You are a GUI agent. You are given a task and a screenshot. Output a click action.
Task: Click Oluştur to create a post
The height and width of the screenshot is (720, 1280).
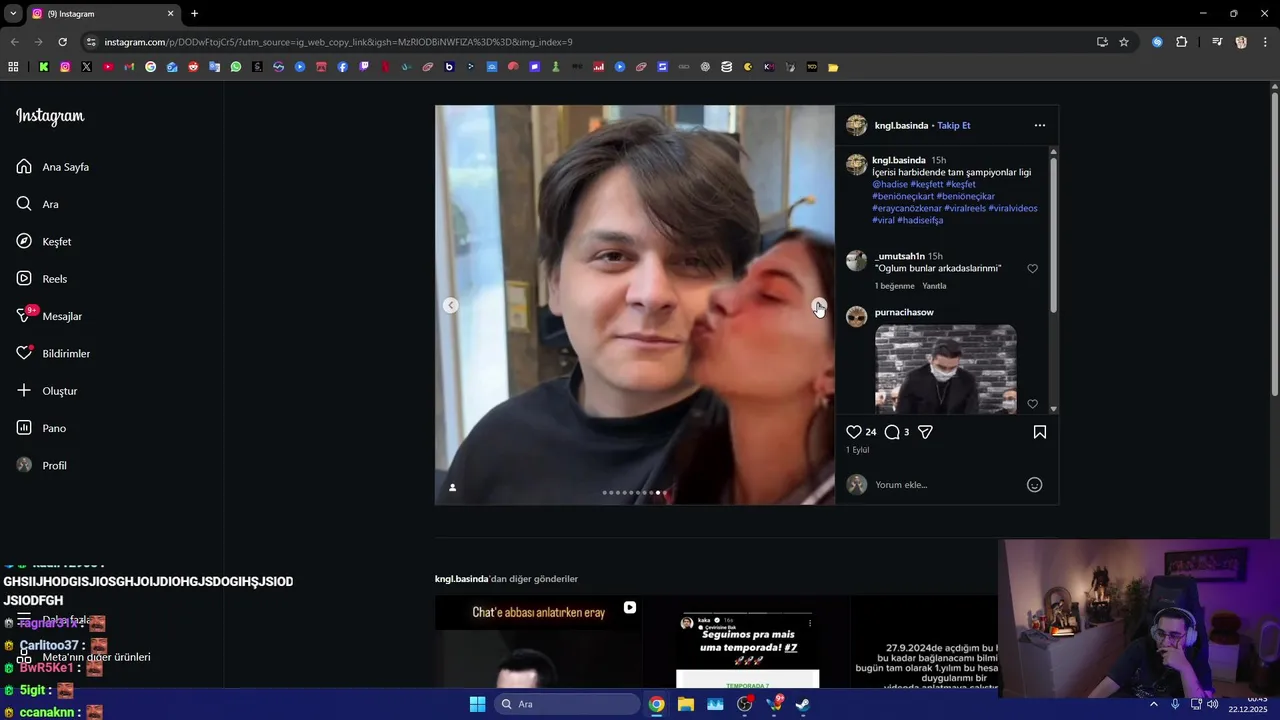(x=47, y=391)
